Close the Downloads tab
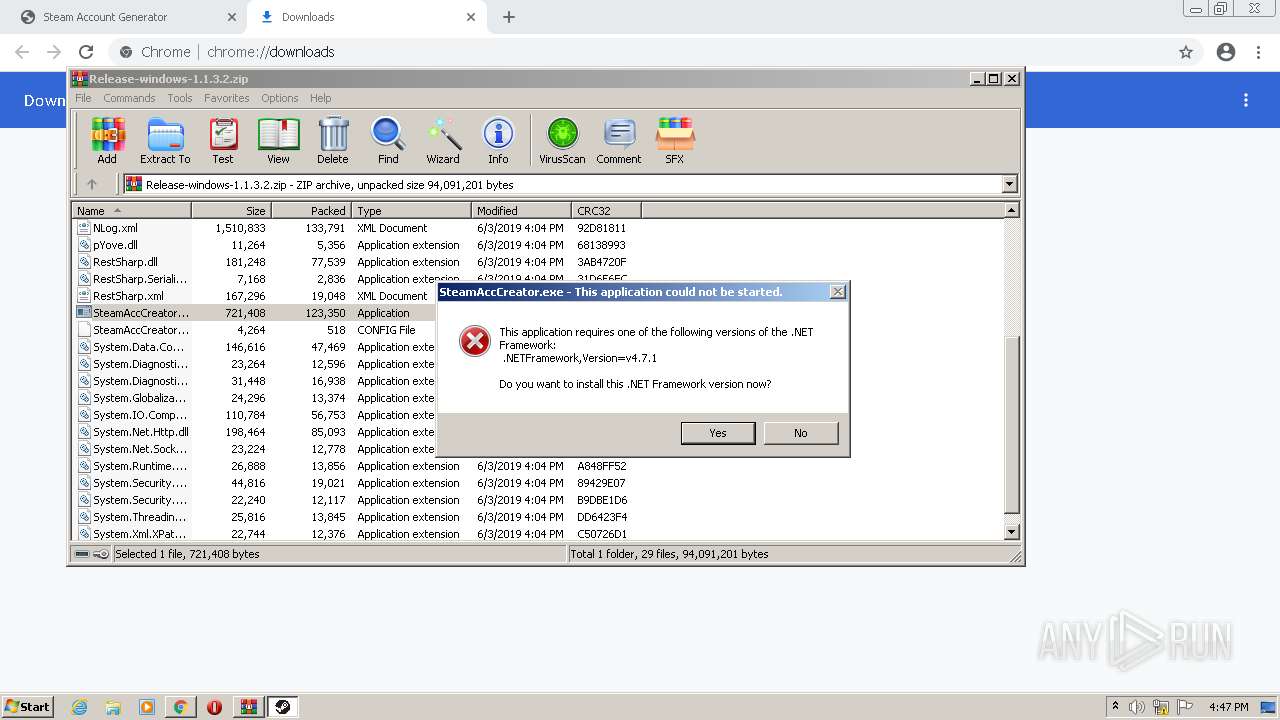This screenshot has height=720, width=1280. (471, 17)
